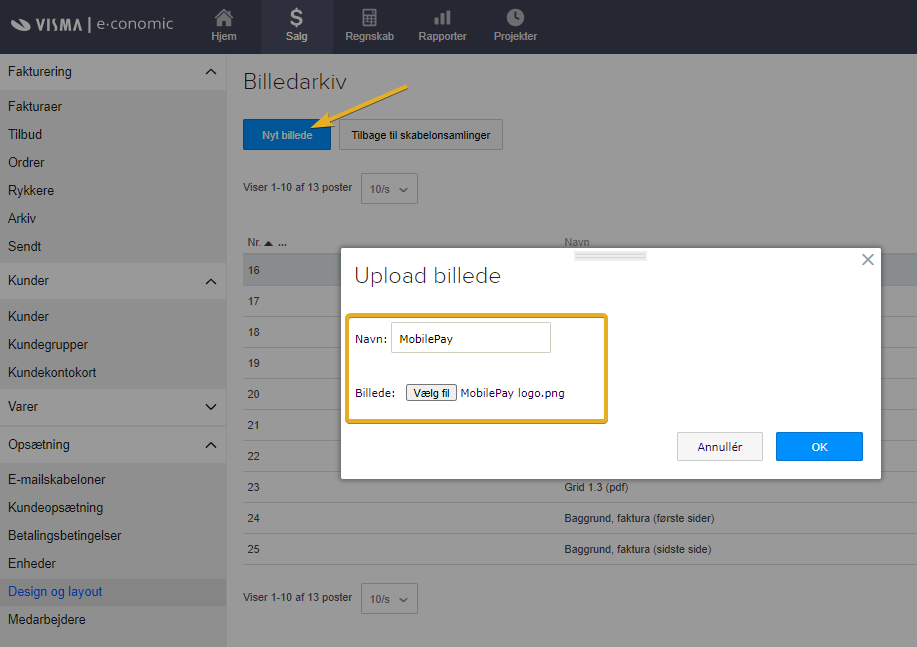Open the Hjem home icon
Viewport: 917px width, 647px height.
coord(224,18)
